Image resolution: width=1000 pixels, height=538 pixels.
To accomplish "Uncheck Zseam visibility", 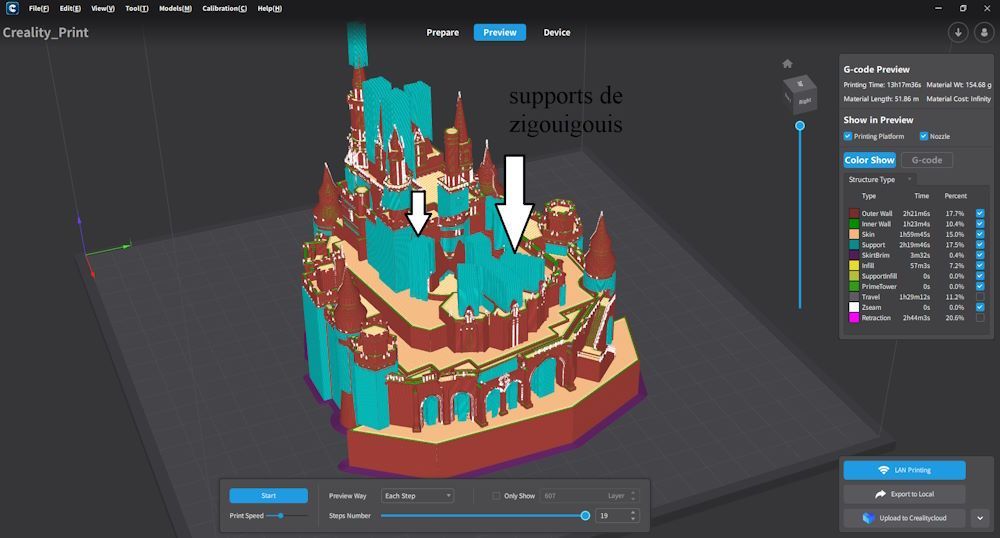I will point(980,307).
